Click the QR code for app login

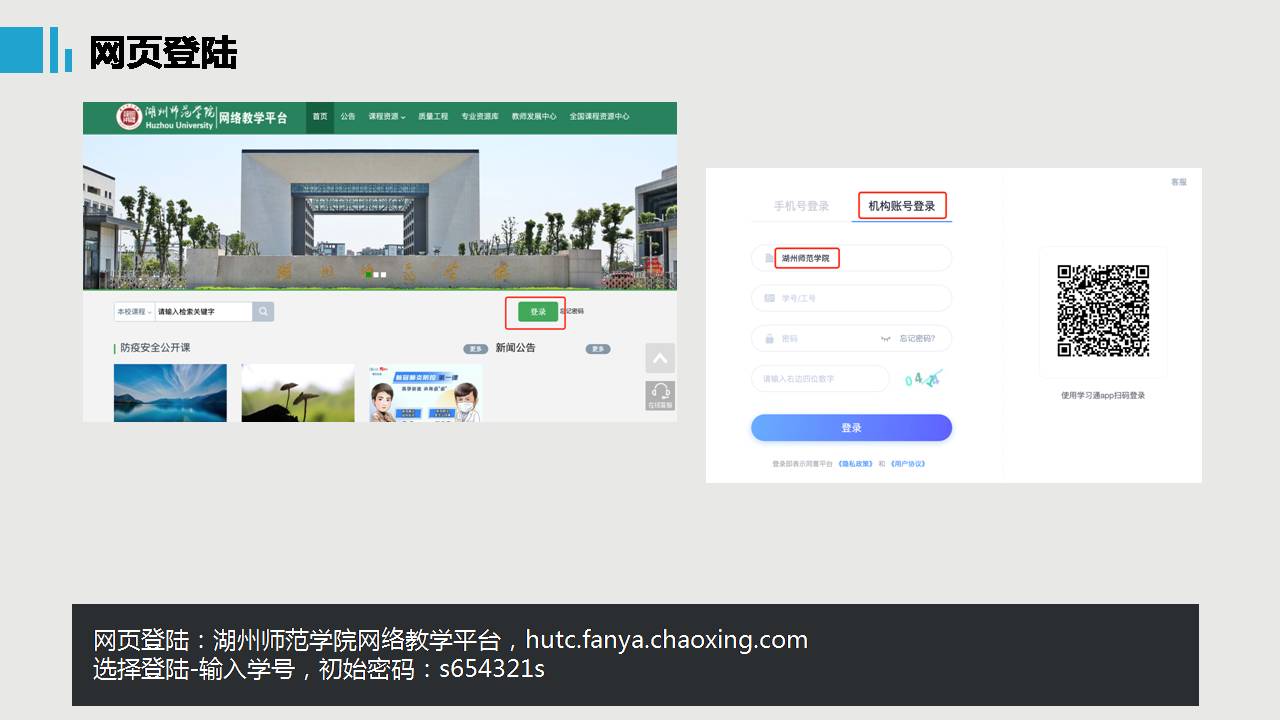1103,311
